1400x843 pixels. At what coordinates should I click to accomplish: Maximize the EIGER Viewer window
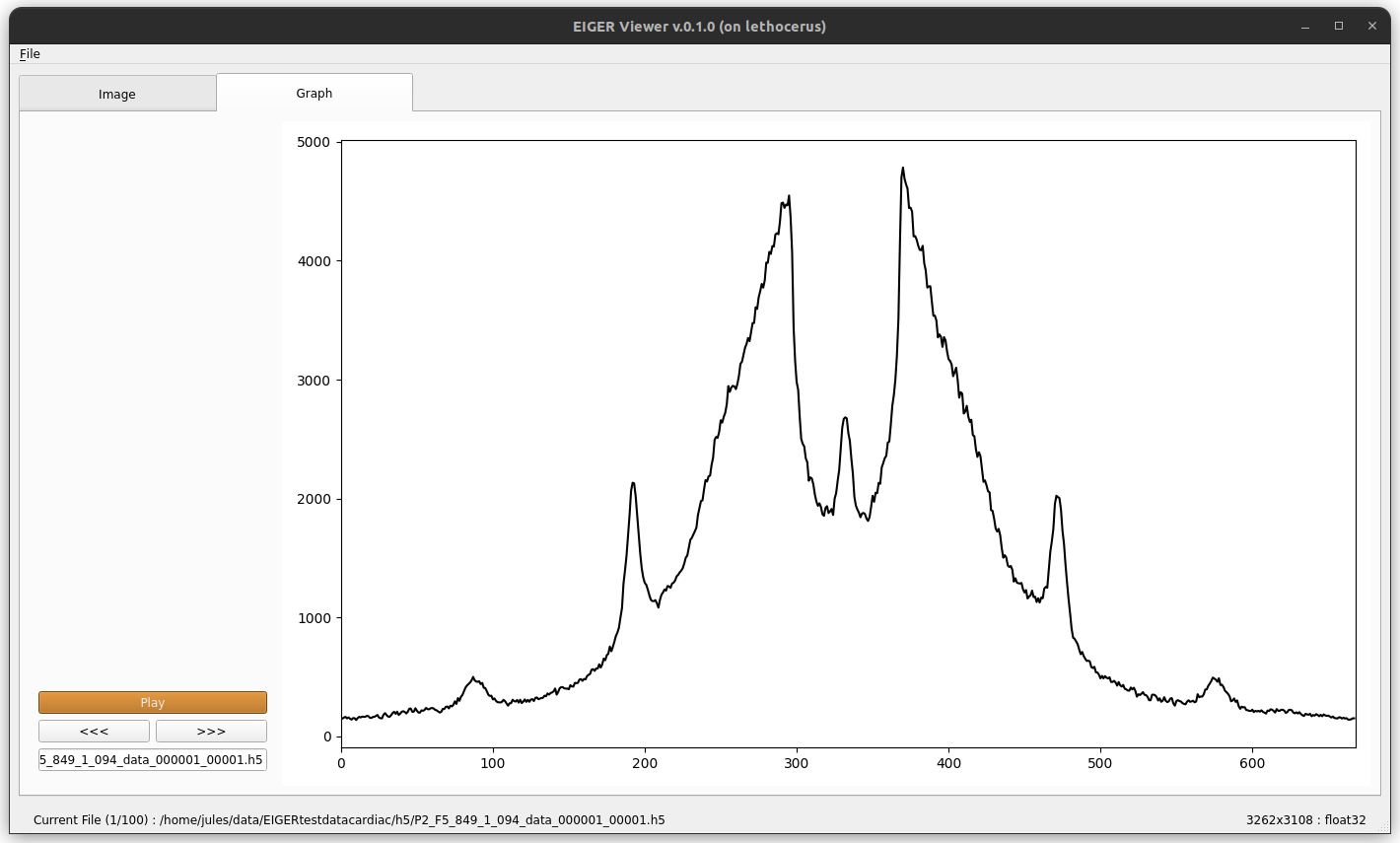tap(1339, 27)
